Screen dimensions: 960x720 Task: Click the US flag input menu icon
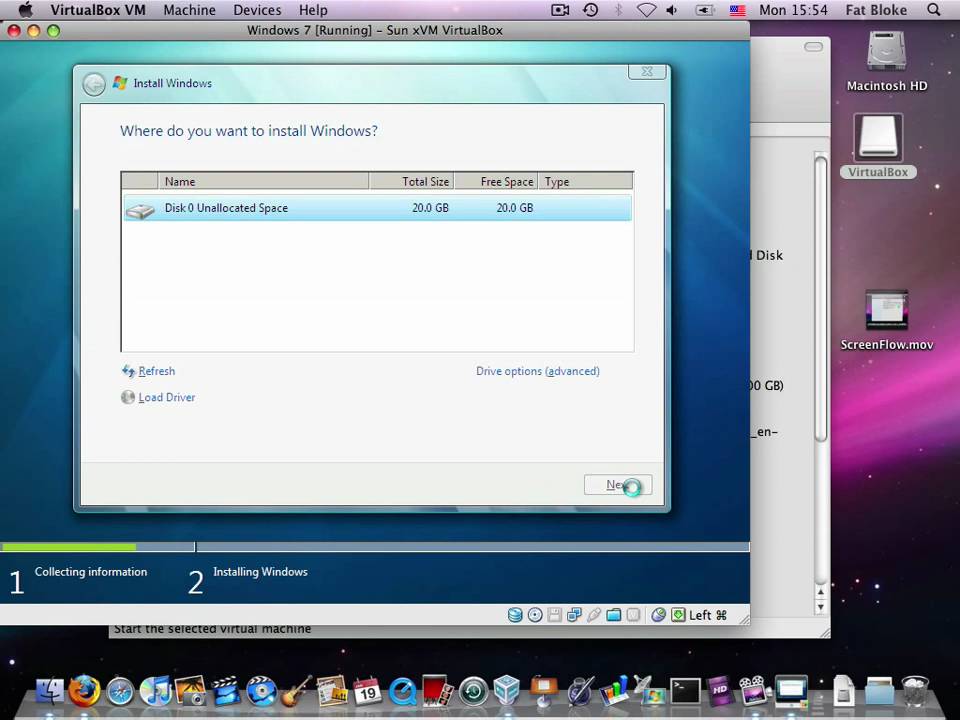[737, 10]
